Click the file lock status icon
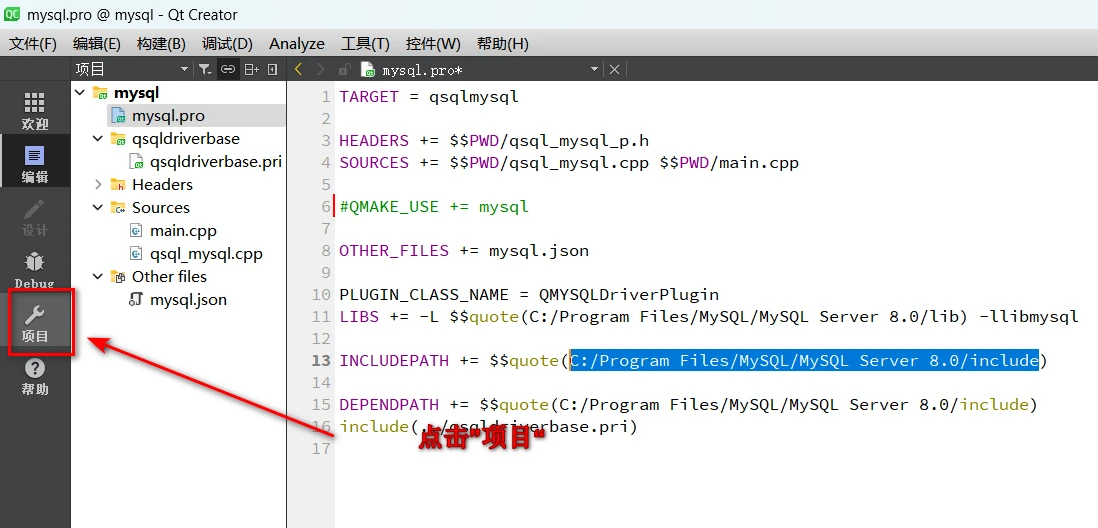The height and width of the screenshot is (528, 1098). [344, 69]
